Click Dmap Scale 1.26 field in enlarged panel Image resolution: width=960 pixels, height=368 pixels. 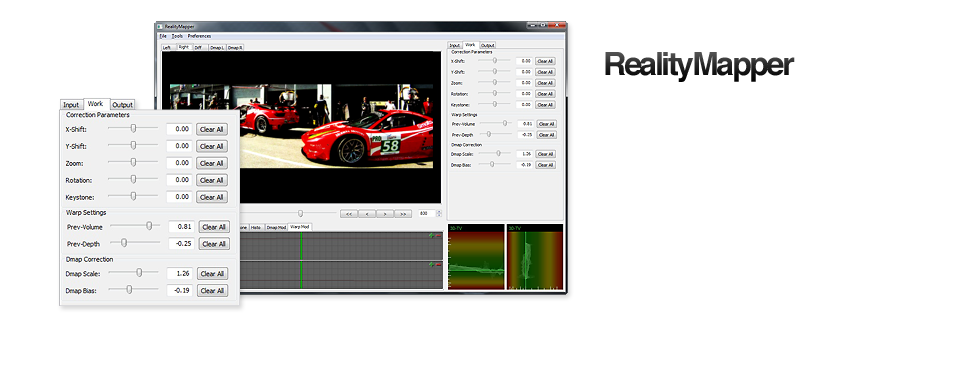[180, 274]
